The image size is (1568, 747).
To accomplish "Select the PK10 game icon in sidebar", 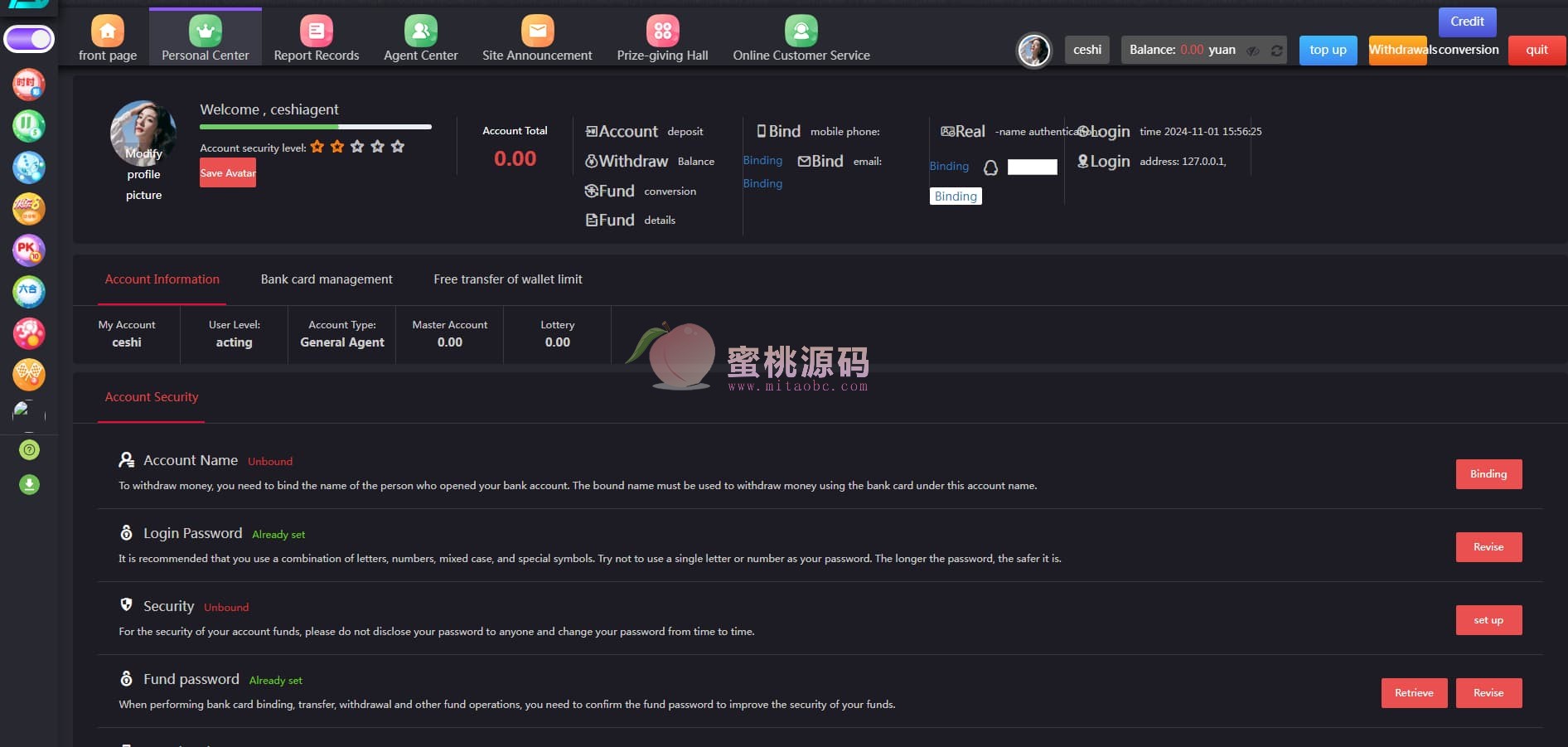I will [29, 250].
